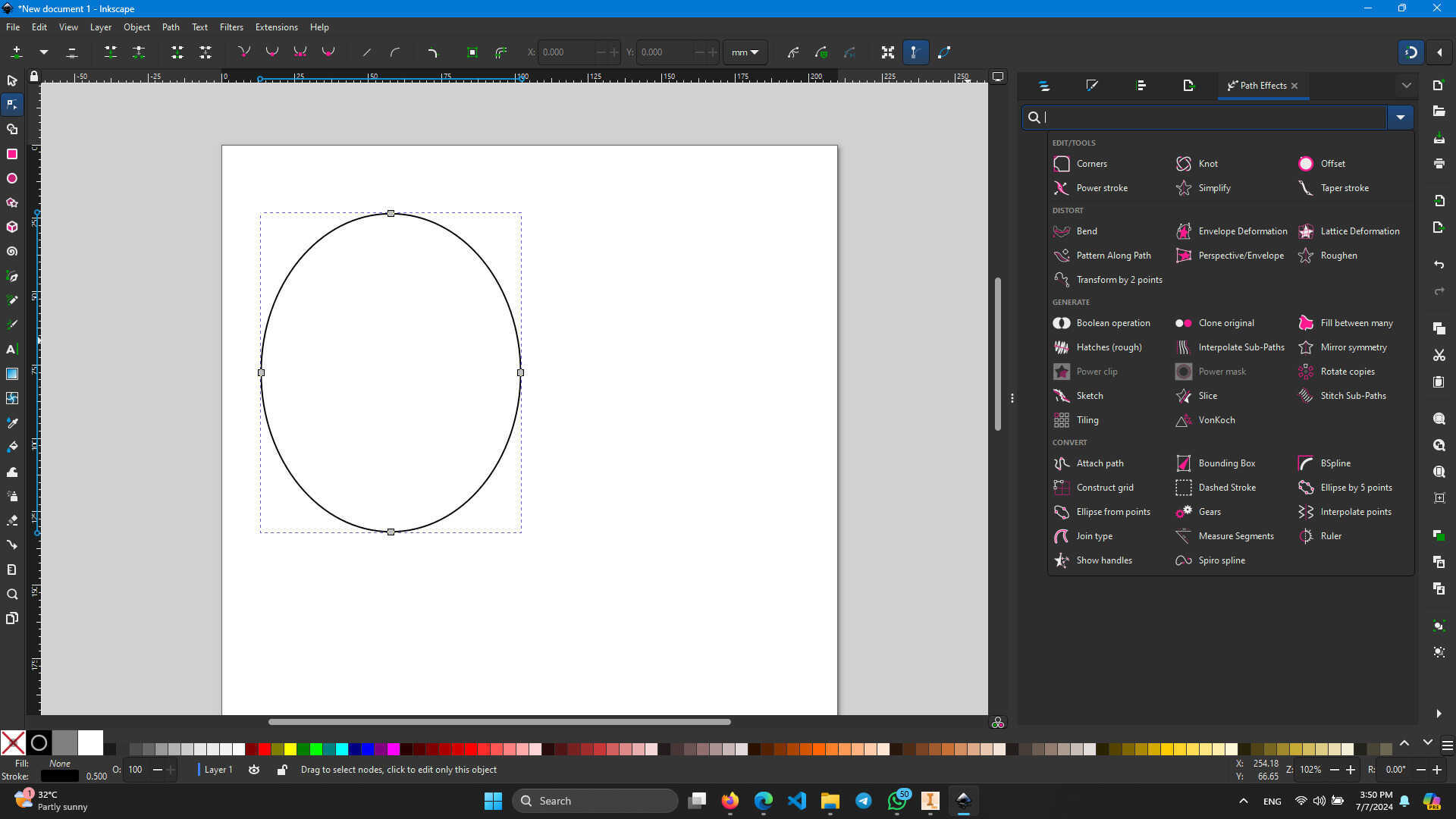Select the Dropper tool
1456x819 pixels.
coord(12,422)
